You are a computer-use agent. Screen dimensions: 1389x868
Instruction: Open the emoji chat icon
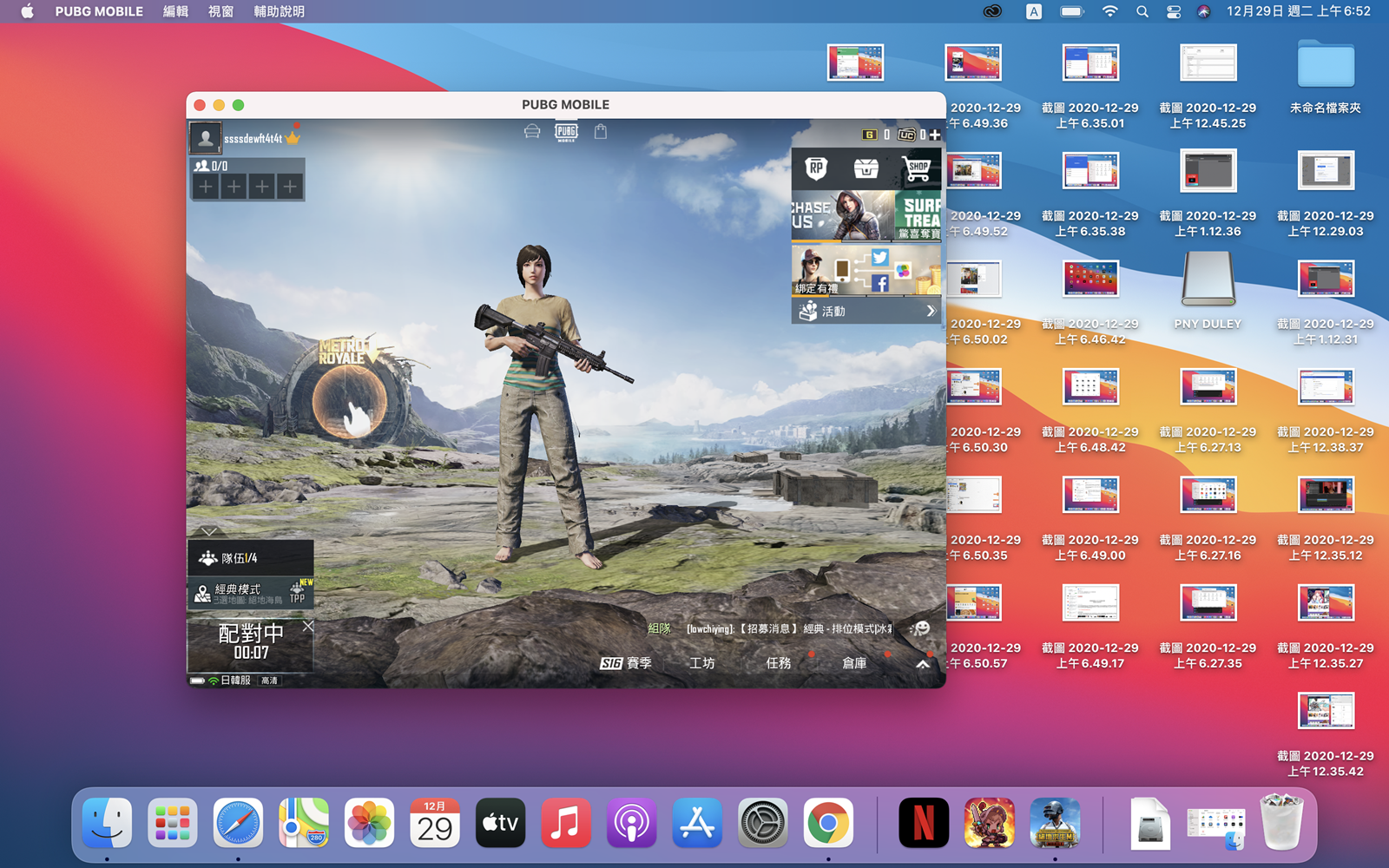tap(920, 628)
